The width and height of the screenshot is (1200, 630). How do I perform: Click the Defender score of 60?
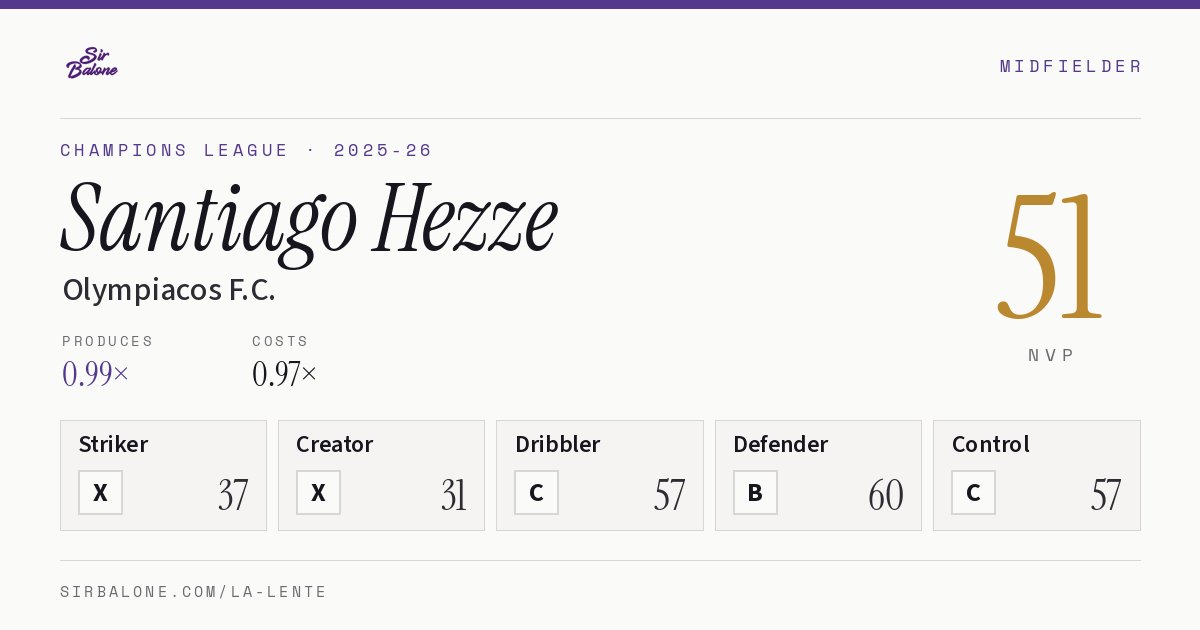click(886, 495)
